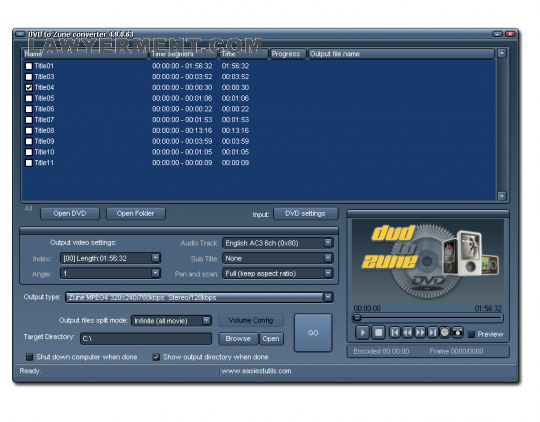The width and height of the screenshot is (540, 422).
Task: Click the Encoded 00:00:00 status text
Action: 381,351
